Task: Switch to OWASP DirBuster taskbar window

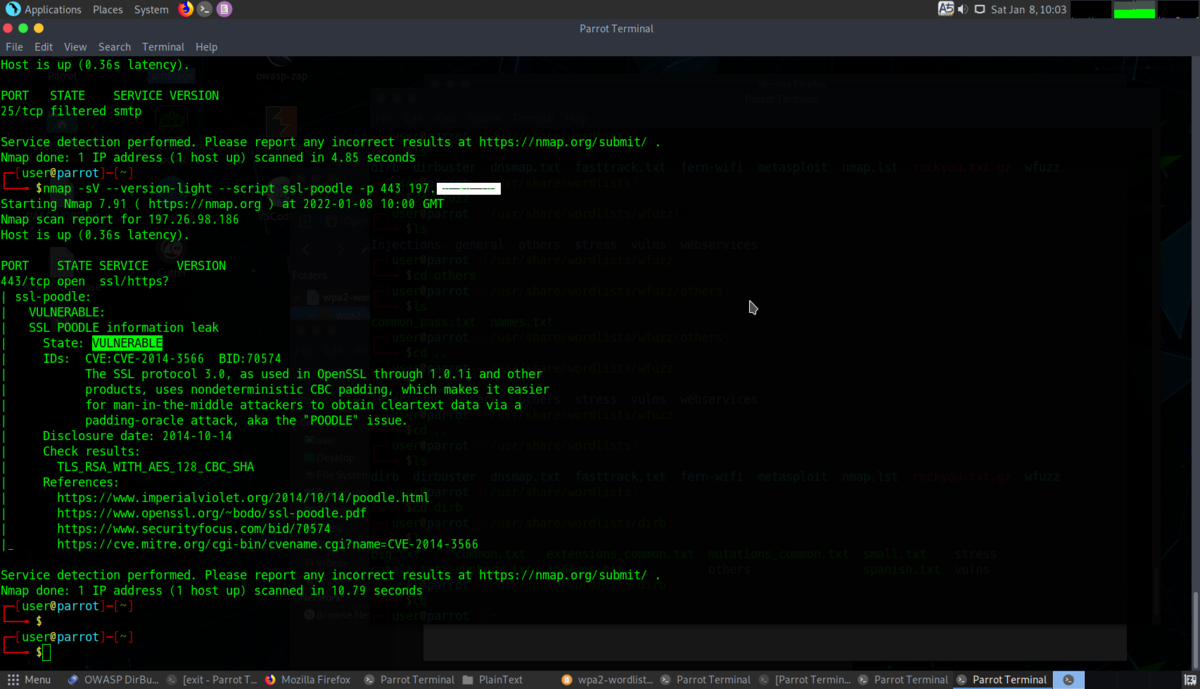Action: click(113, 680)
